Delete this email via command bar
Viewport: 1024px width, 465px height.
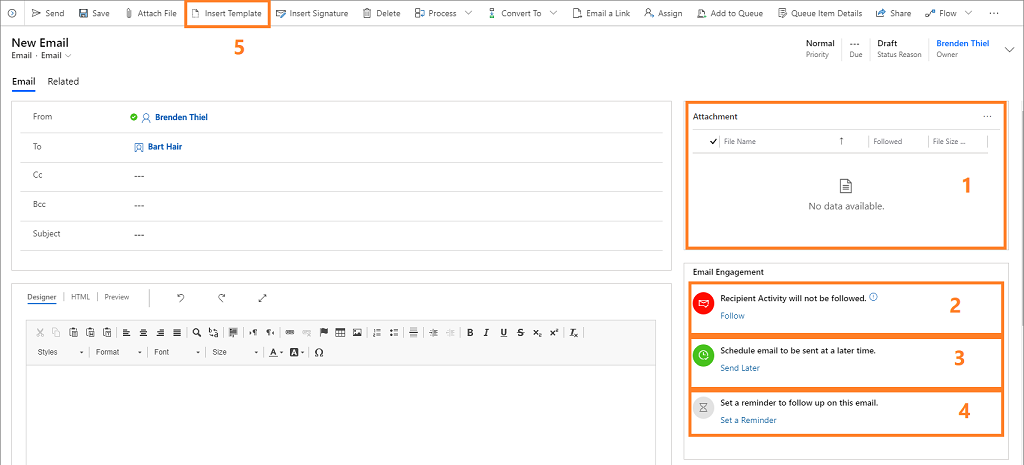tap(381, 13)
